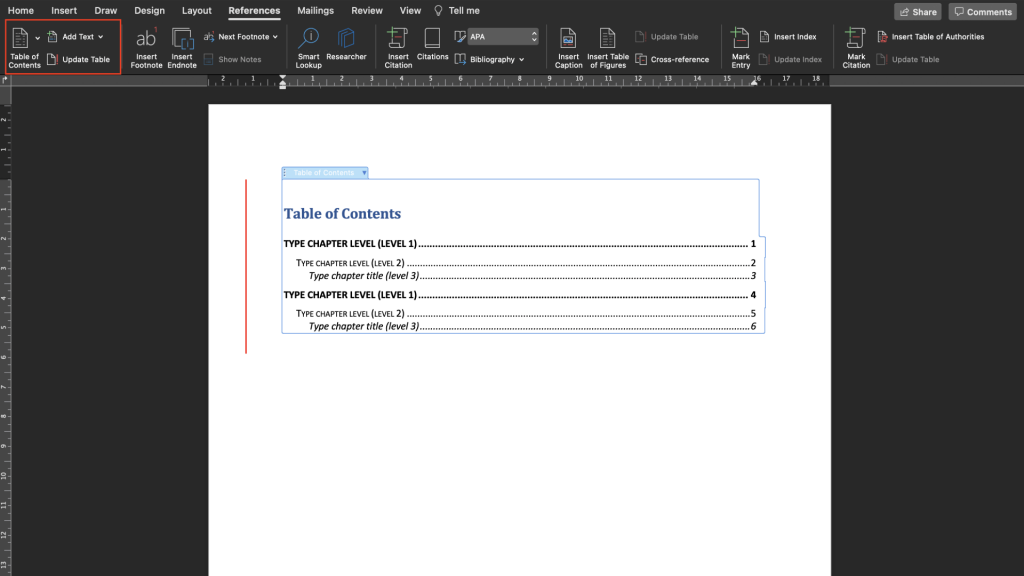Open the Researcher tool
The height and width of the screenshot is (576, 1024).
tap(346, 44)
